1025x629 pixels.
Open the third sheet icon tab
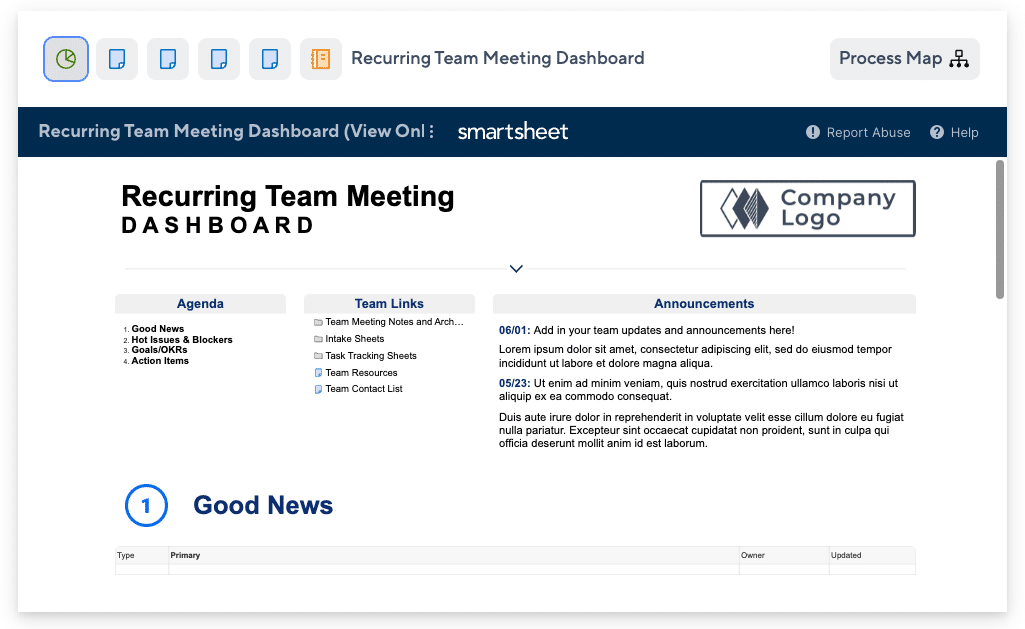[219, 59]
